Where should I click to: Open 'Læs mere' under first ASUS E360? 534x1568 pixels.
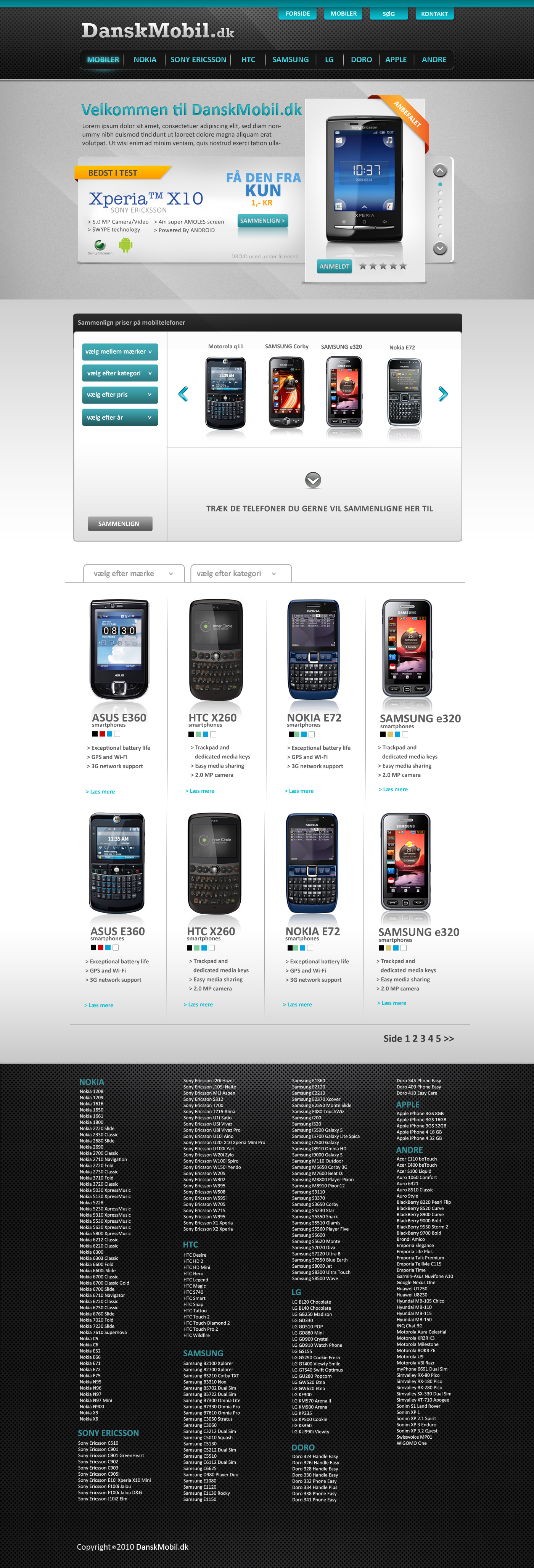pos(100,791)
